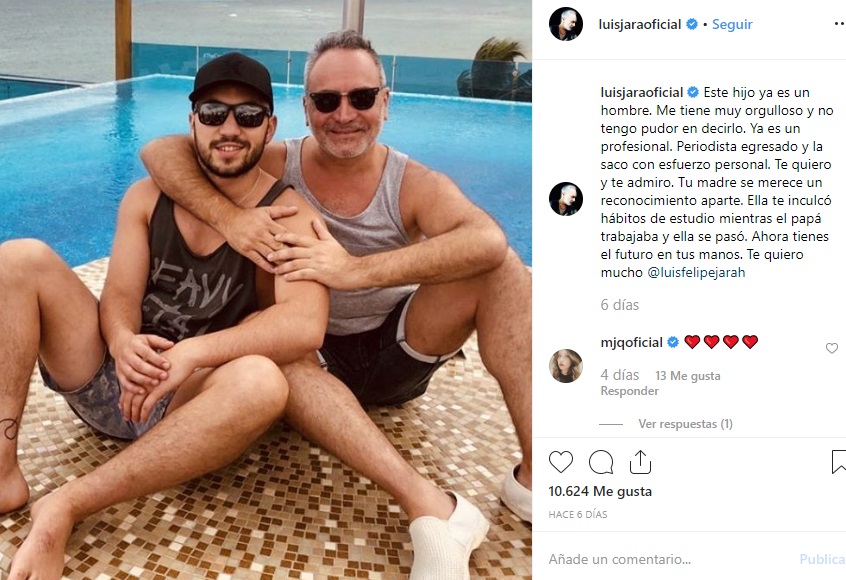The image size is (846, 580).
Task: Click the luisjaraoficial avatar beside caption
Action: [x=565, y=199]
